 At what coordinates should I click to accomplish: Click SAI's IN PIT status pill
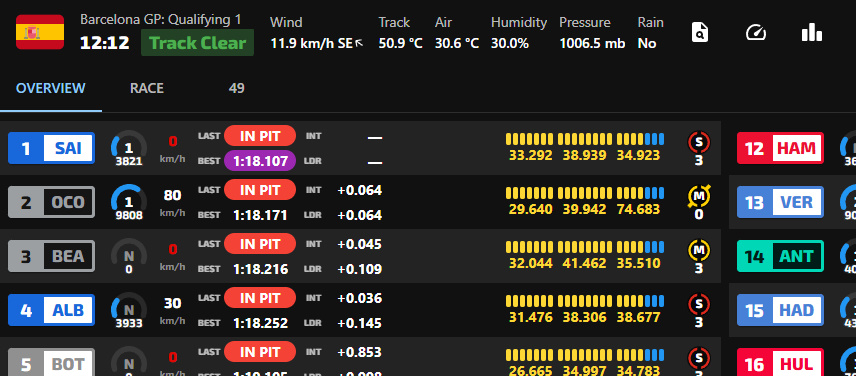260,135
